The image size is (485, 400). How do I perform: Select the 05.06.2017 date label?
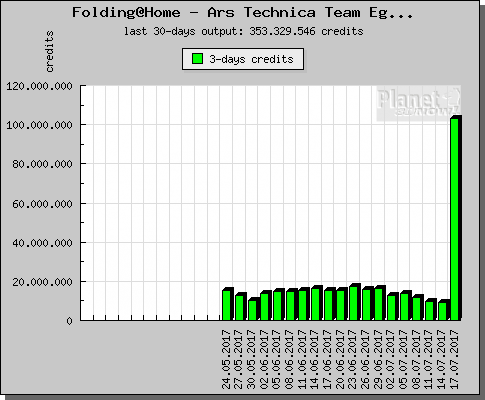[277, 359]
